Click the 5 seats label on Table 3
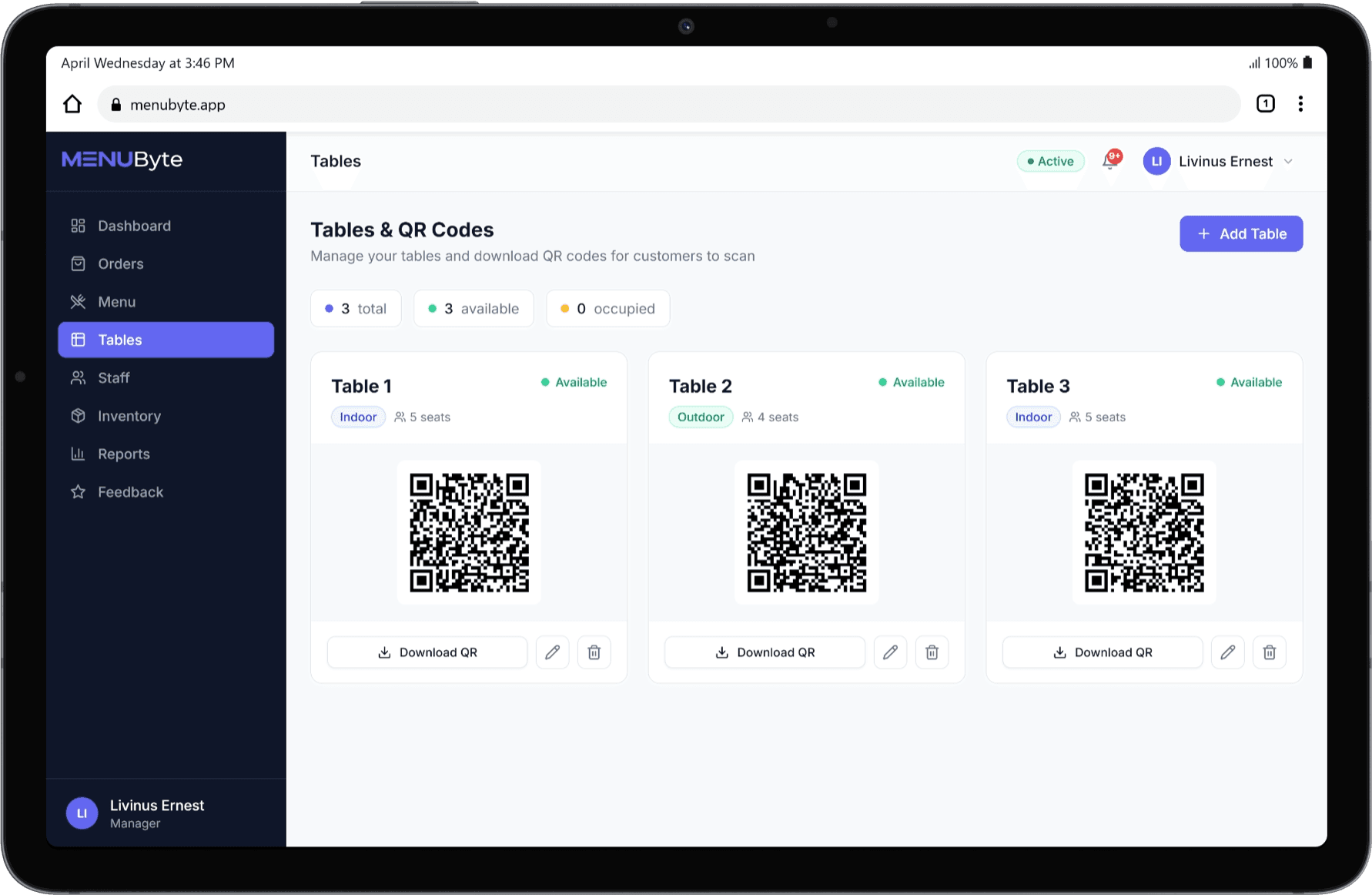 [1098, 417]
